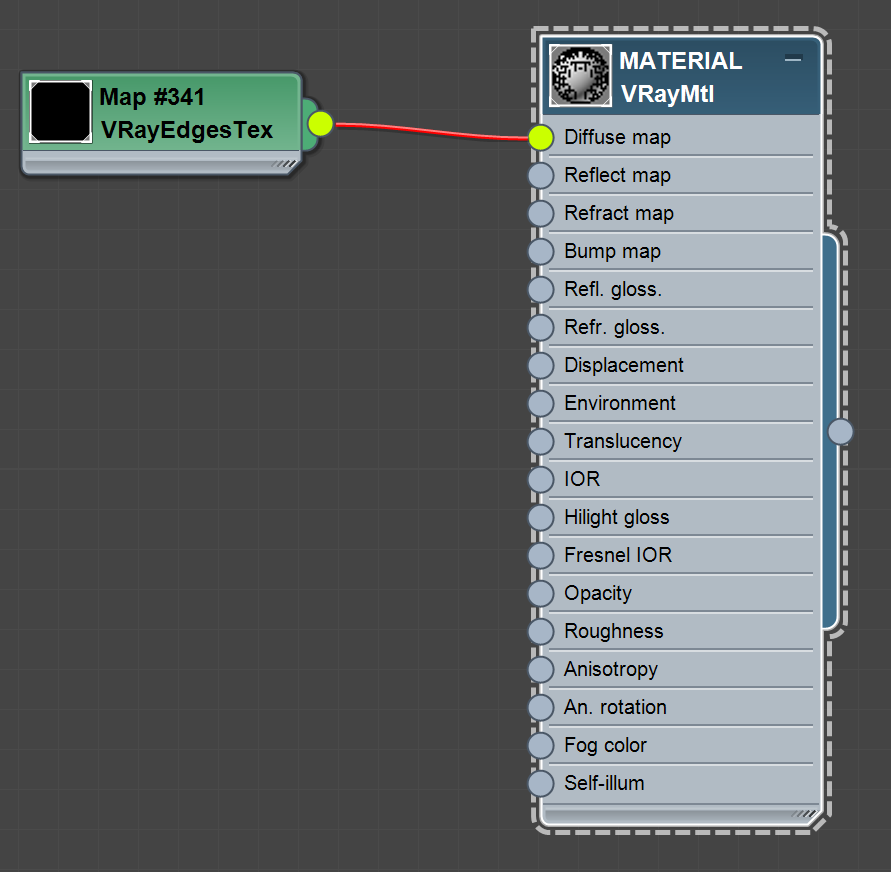Click the Opacity input socket
Screen dimensions: 891x872
click(x=540, y=594)
